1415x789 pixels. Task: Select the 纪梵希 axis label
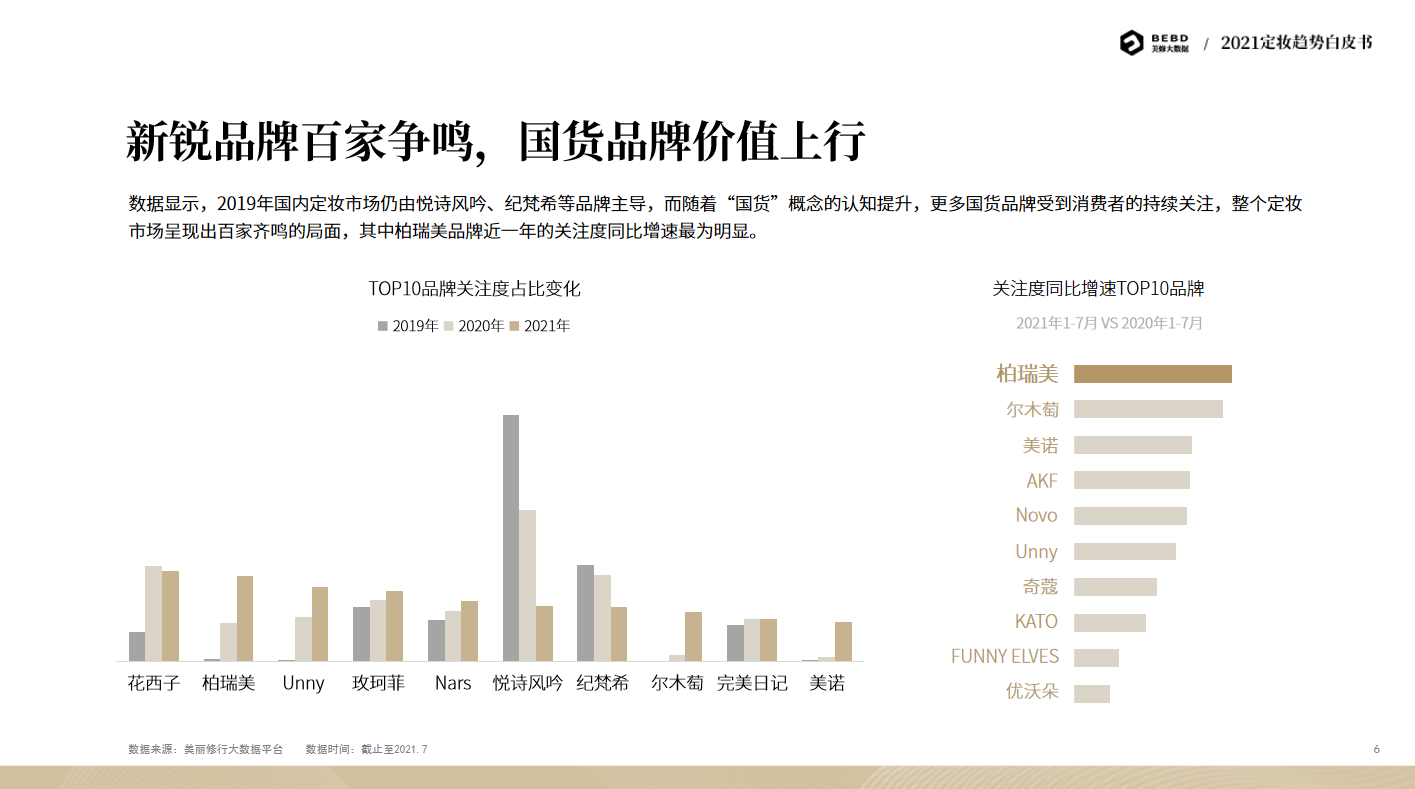click(x=603, y=683)
